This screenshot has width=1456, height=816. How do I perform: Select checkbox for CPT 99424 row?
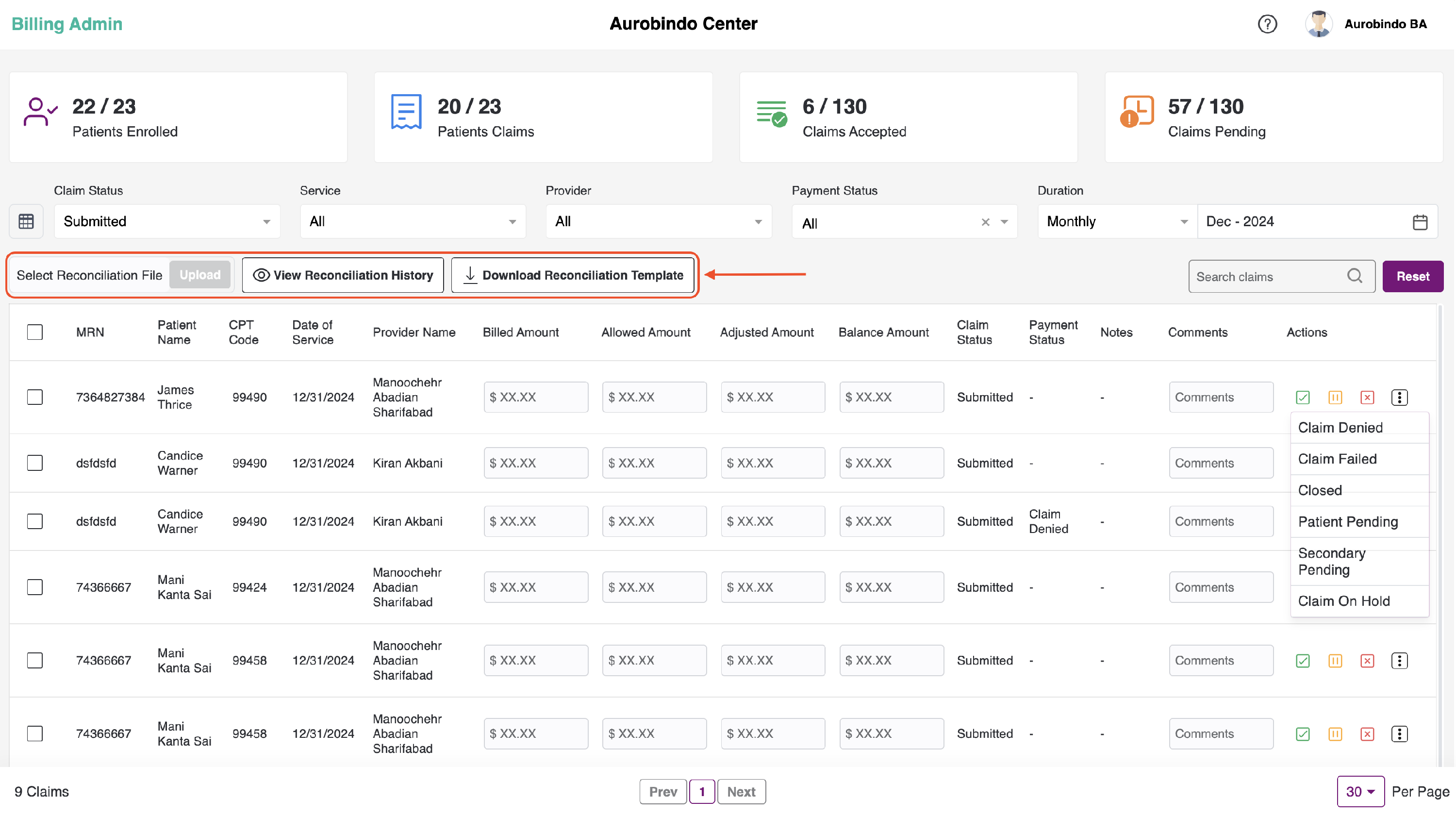(x=35, y=587)
